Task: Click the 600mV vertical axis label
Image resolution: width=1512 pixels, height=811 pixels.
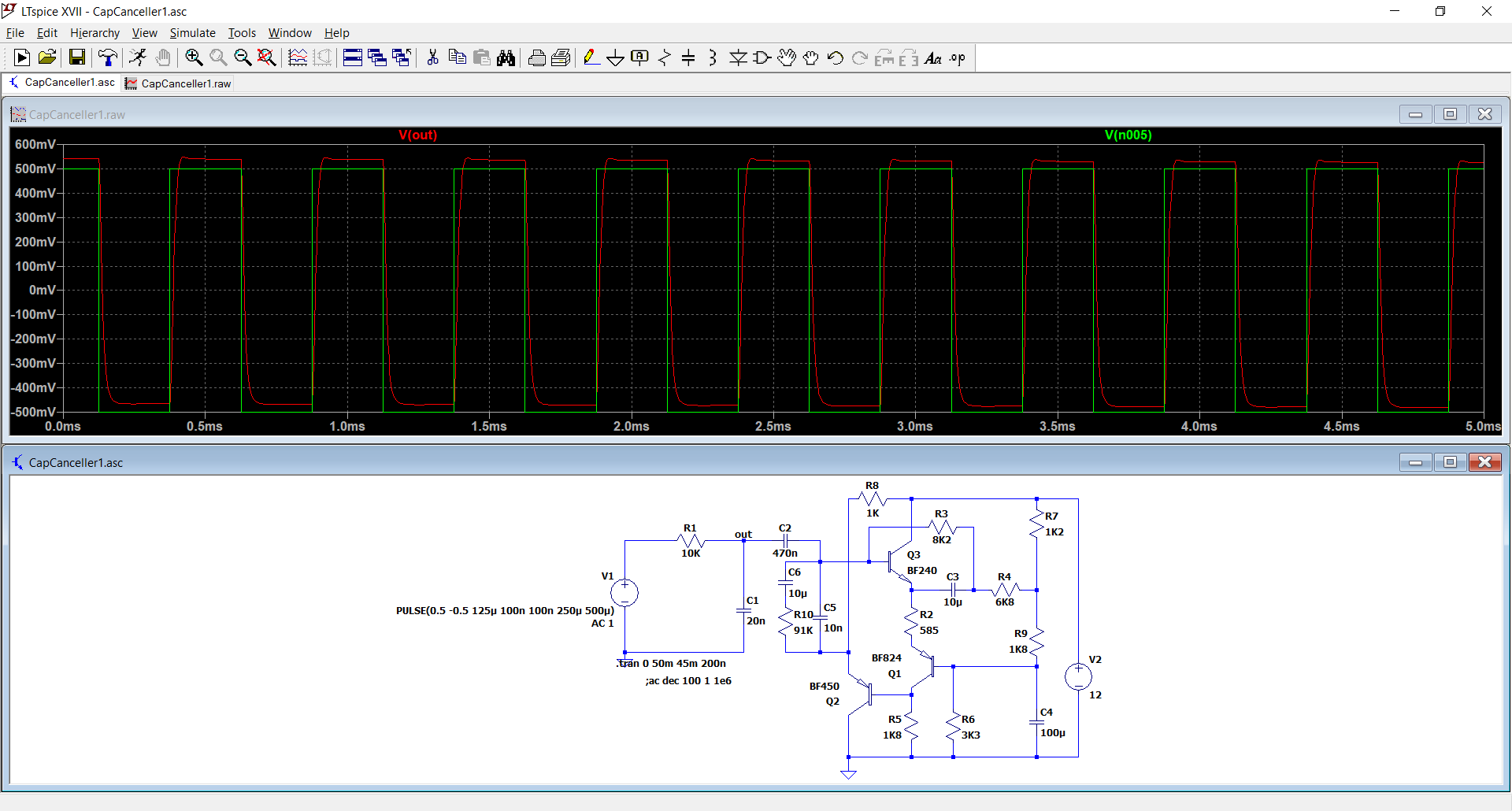Action: pos(35,144)
